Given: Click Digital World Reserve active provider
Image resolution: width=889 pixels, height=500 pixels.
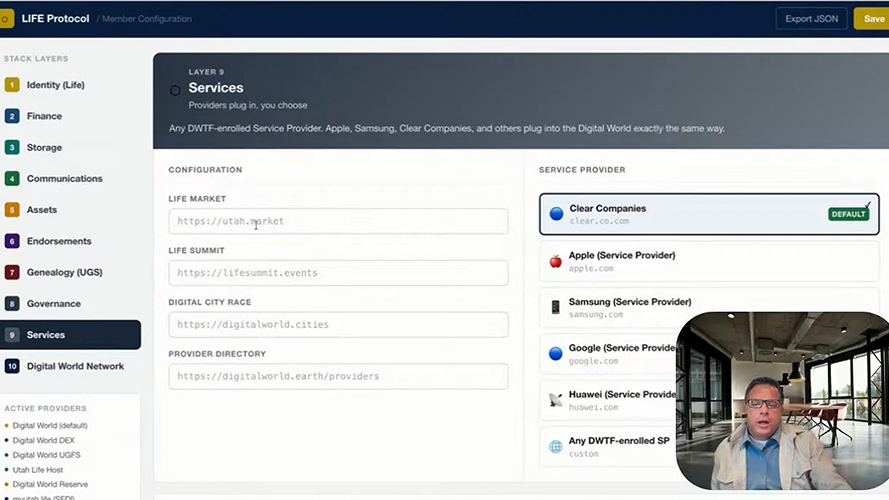Looking at the screenshot, I should [50, 484].
